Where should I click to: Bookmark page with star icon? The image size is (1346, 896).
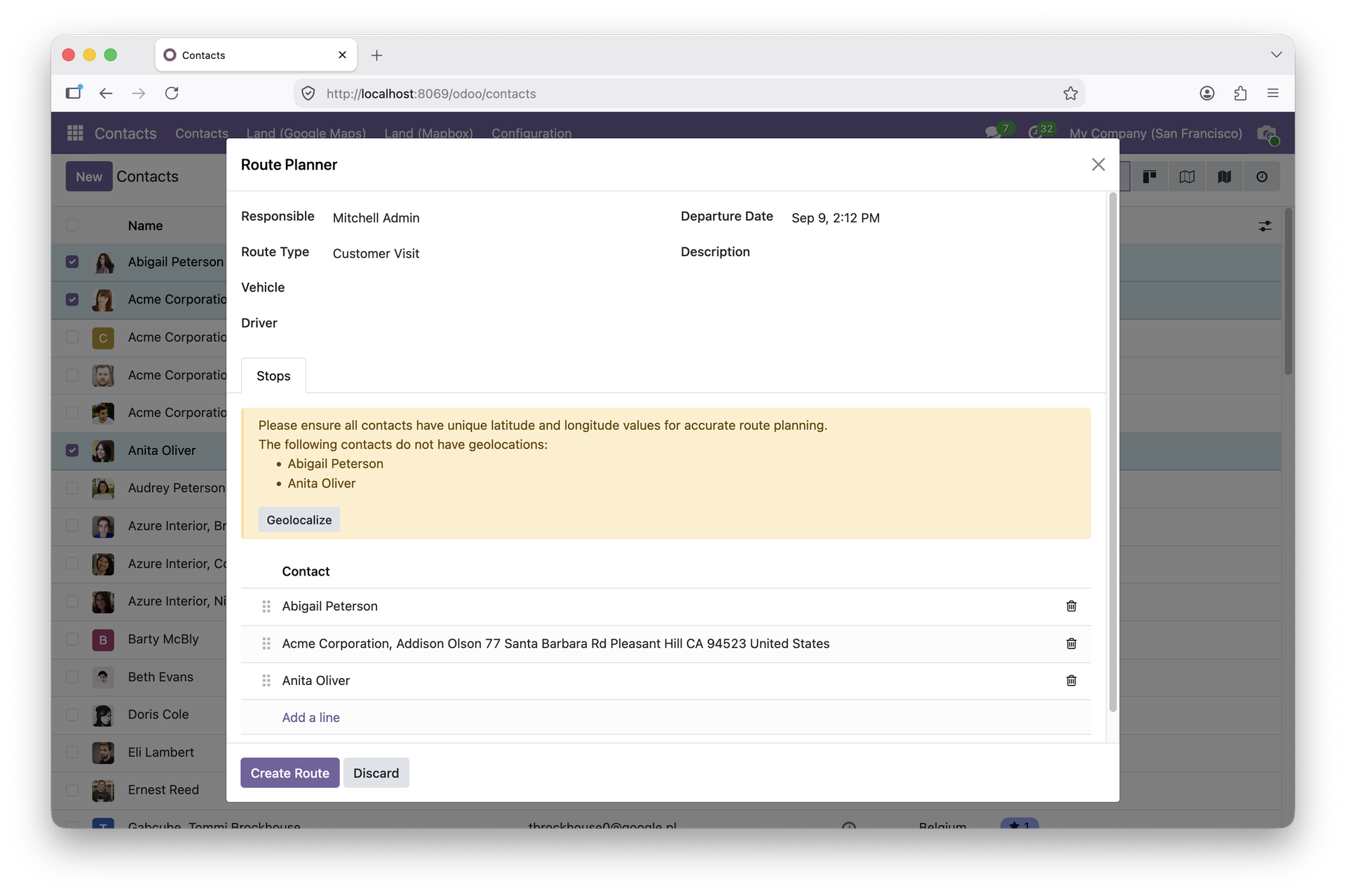1070,93
